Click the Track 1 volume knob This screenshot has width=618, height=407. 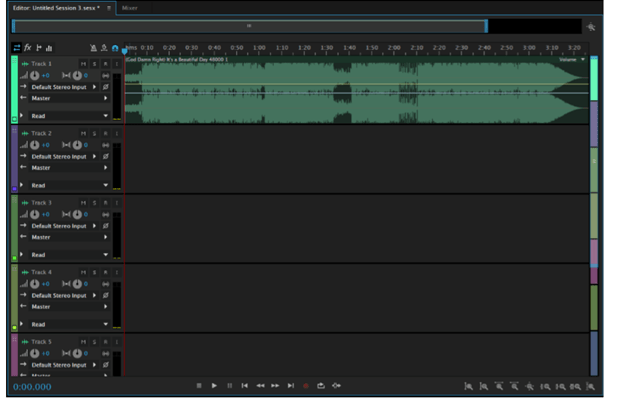35,75
